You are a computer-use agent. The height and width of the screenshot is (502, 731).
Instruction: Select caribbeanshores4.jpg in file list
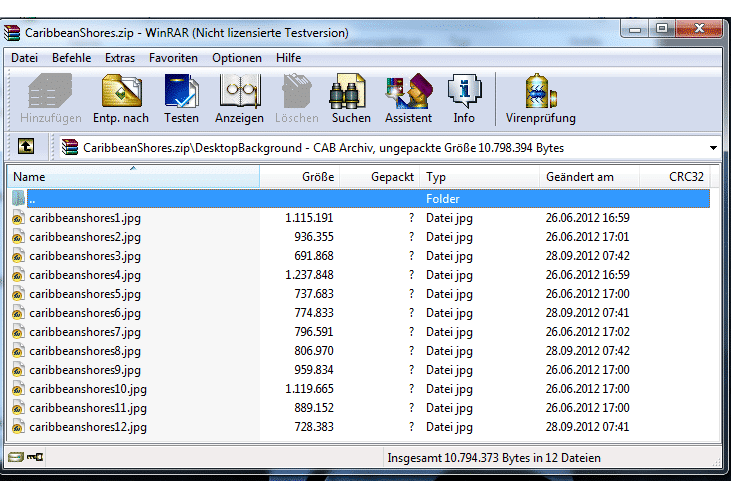click(85, 275)
